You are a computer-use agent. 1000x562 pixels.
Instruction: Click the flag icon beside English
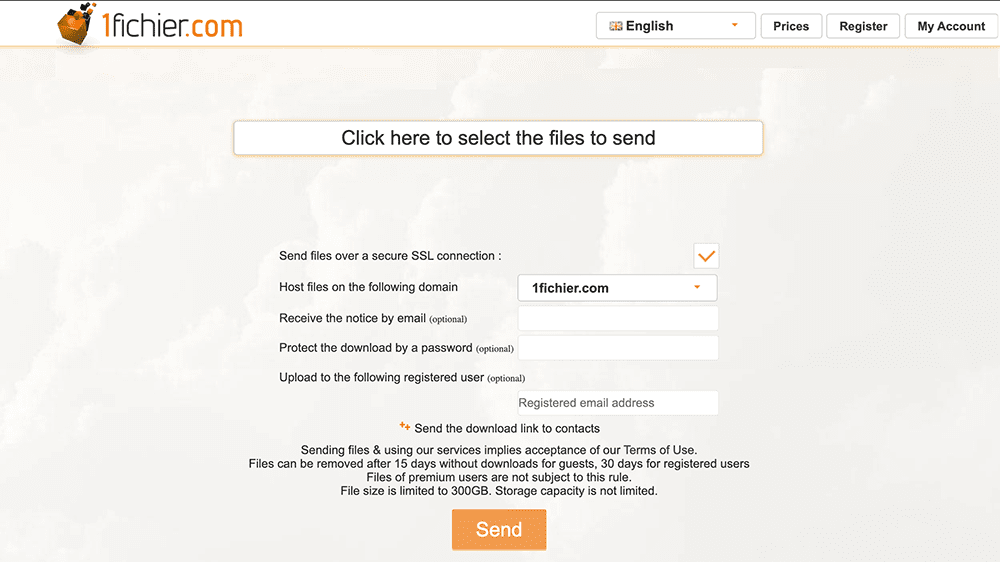coord(615,26)
